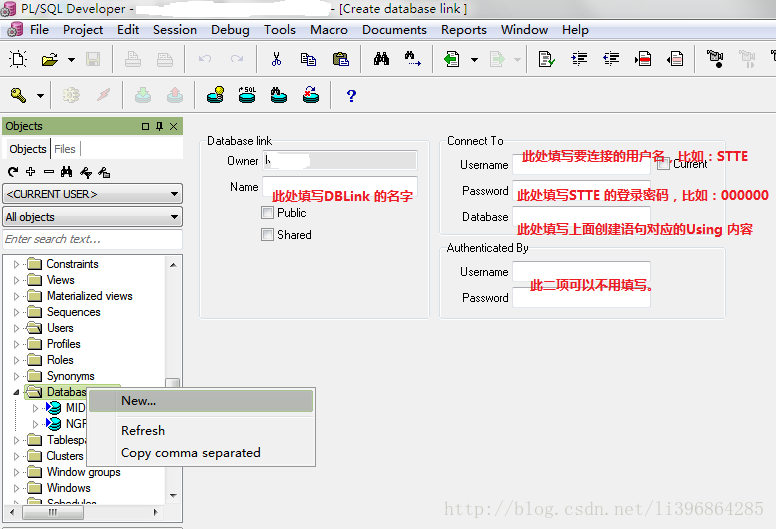Click the tree horizontal scrollbar thumb

click(x=53, y=513)
